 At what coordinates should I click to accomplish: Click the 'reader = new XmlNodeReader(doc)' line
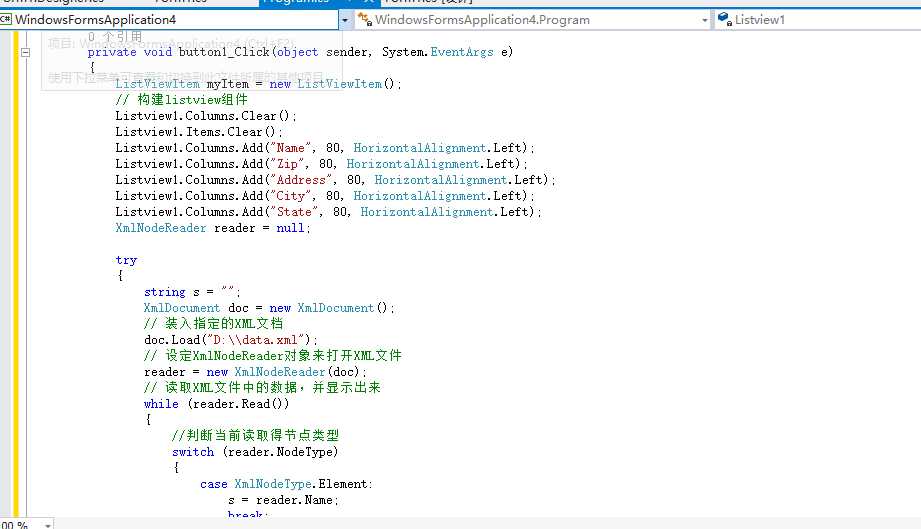255,372
